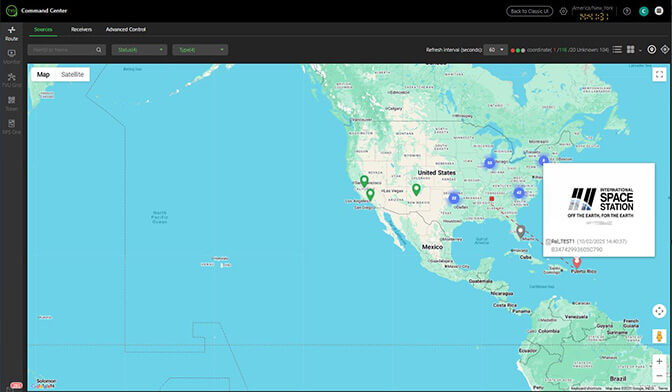This screenshot has width=672, height=392.
Task: Zoom out on the map
Action: tap(659, 376)
